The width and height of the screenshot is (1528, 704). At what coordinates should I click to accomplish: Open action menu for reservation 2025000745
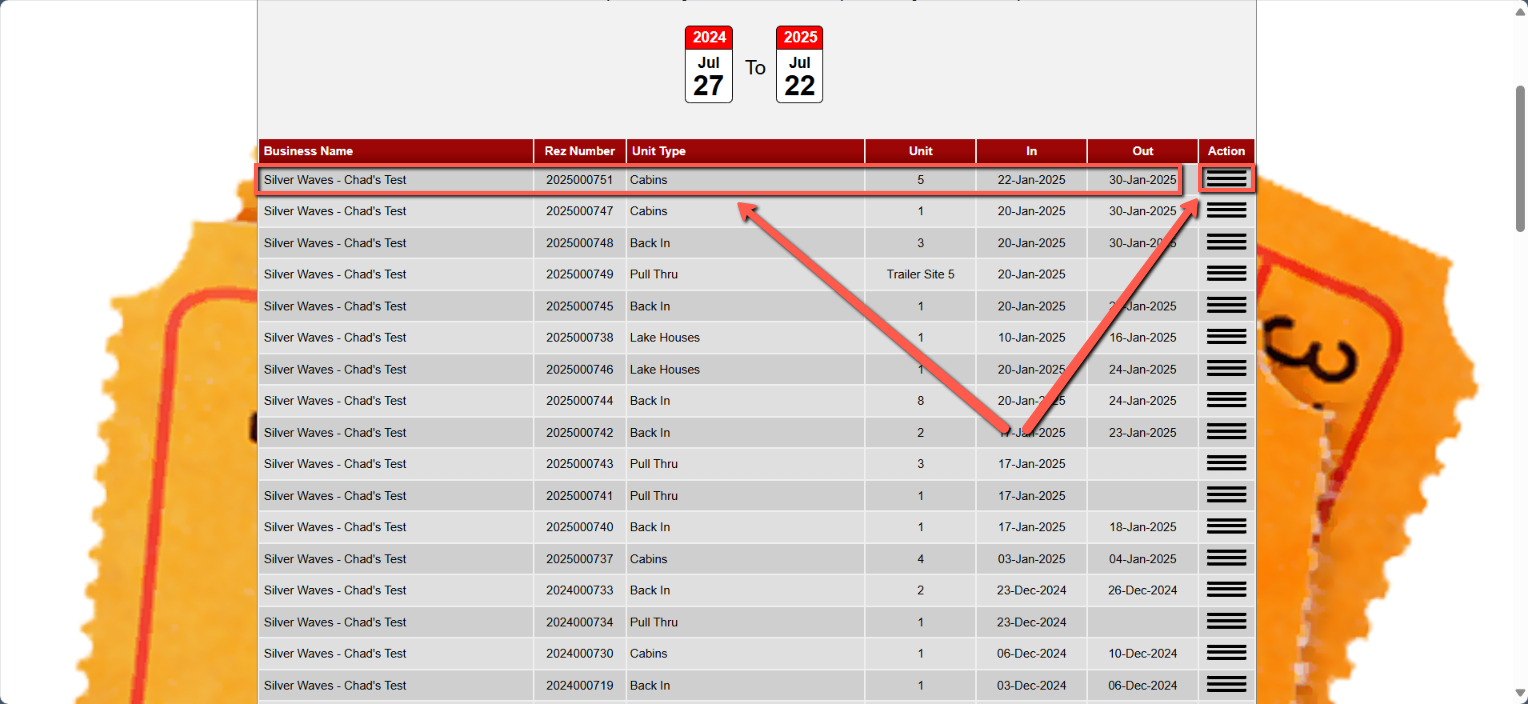pyautogui.click(x=1226, y=306)
